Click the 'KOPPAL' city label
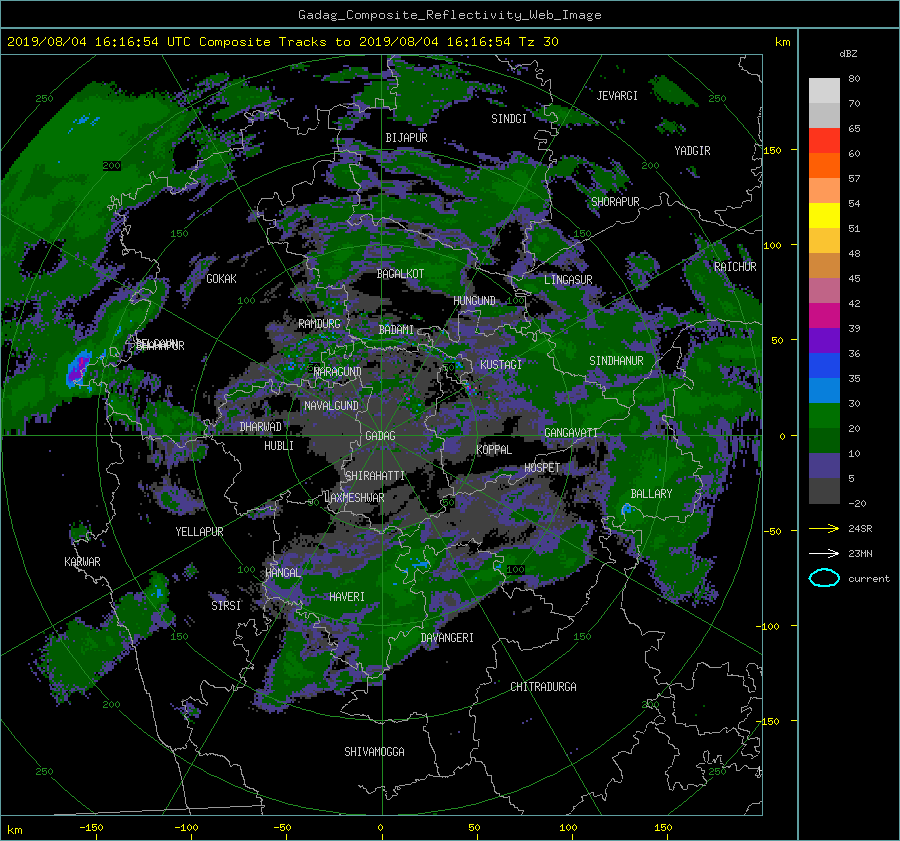Viewport: 900px width, 841px height. pos(494,450)
